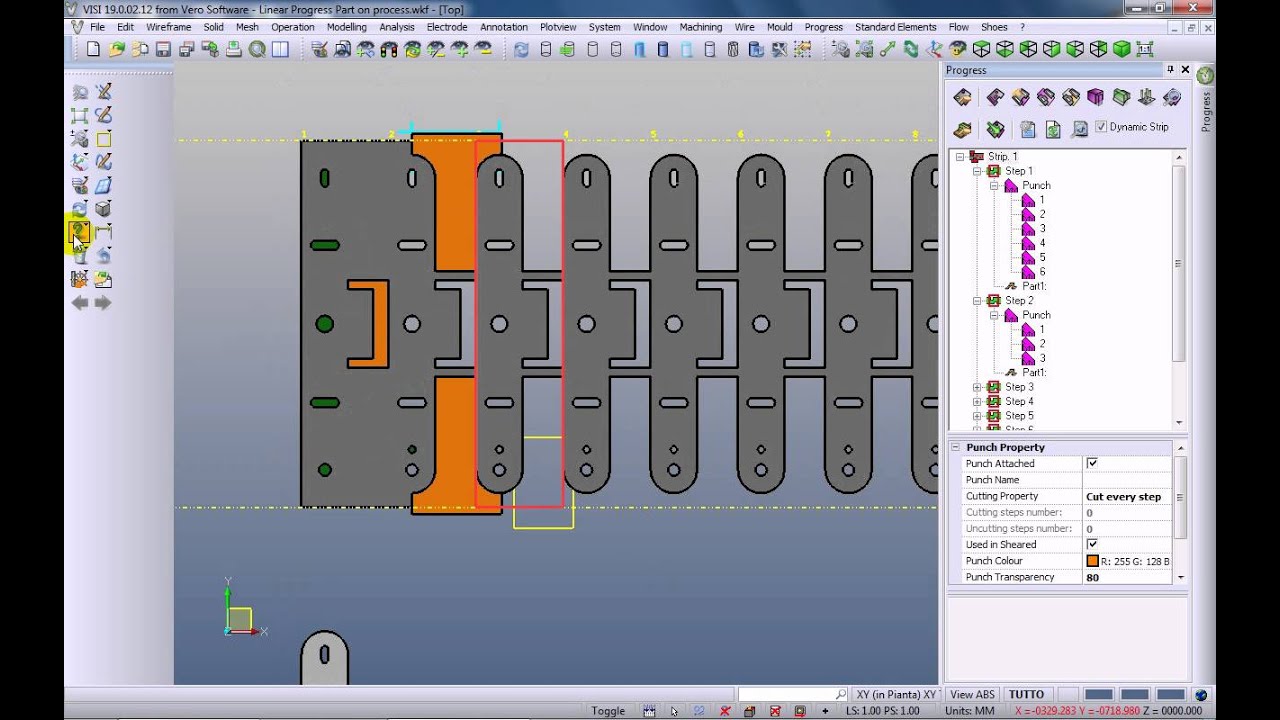Close the Progress panel

pos(1185,70)
